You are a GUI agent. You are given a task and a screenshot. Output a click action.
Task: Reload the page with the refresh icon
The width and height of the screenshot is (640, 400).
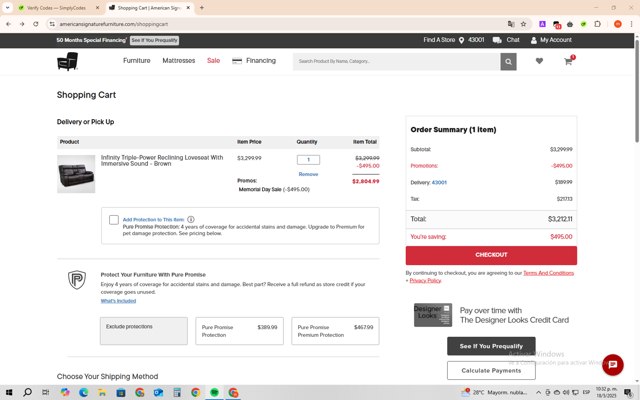coord(36,24)
